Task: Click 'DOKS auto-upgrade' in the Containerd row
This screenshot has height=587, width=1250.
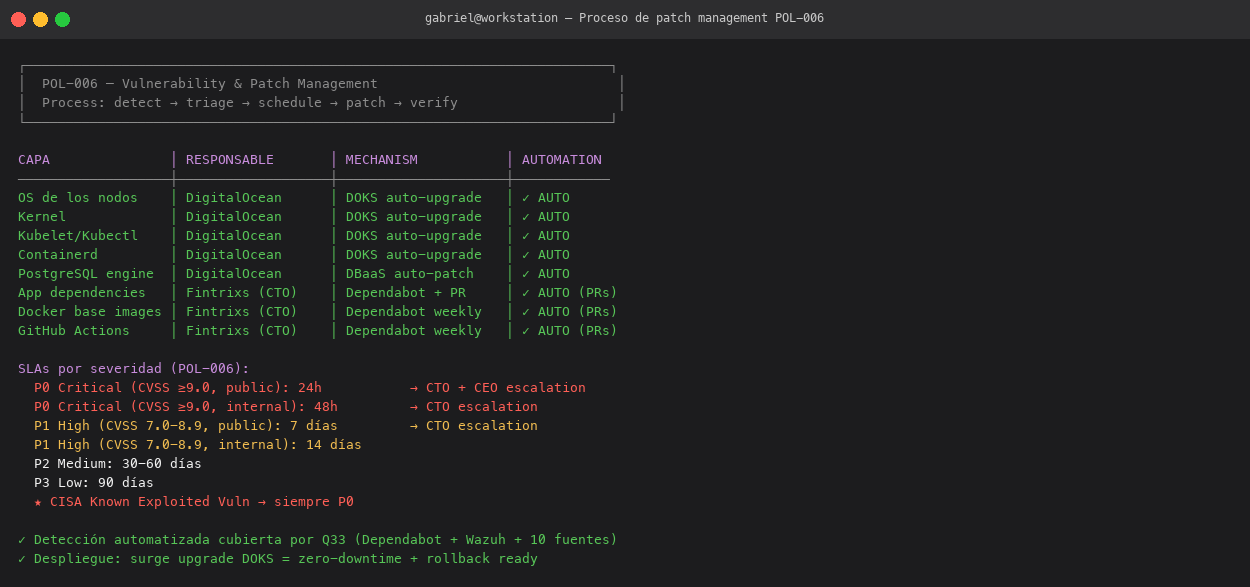Action: coord(414,255)
